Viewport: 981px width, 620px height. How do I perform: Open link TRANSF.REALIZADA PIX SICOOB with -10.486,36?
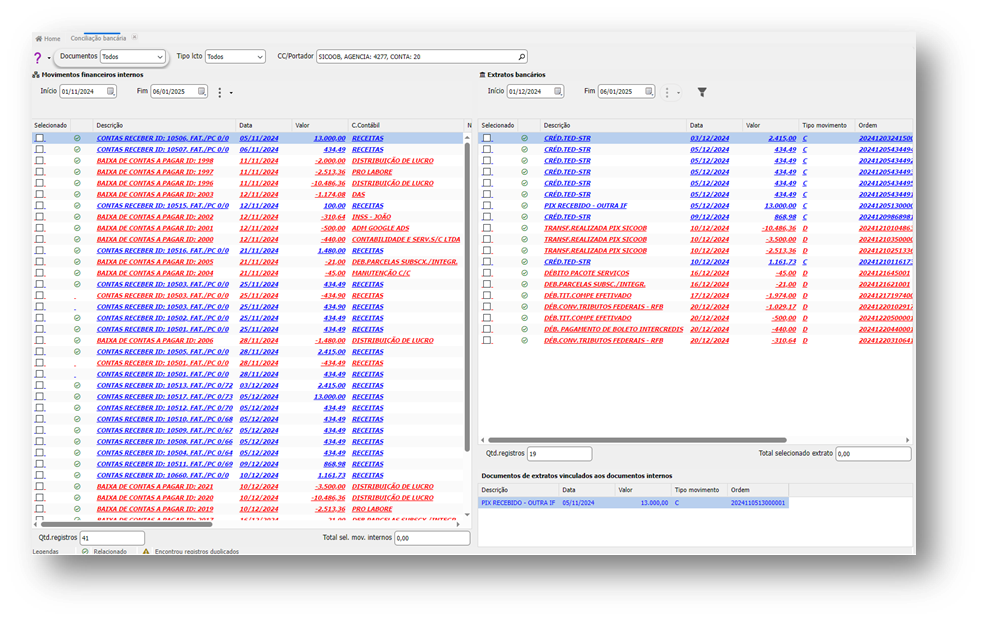tap(596, 228)
